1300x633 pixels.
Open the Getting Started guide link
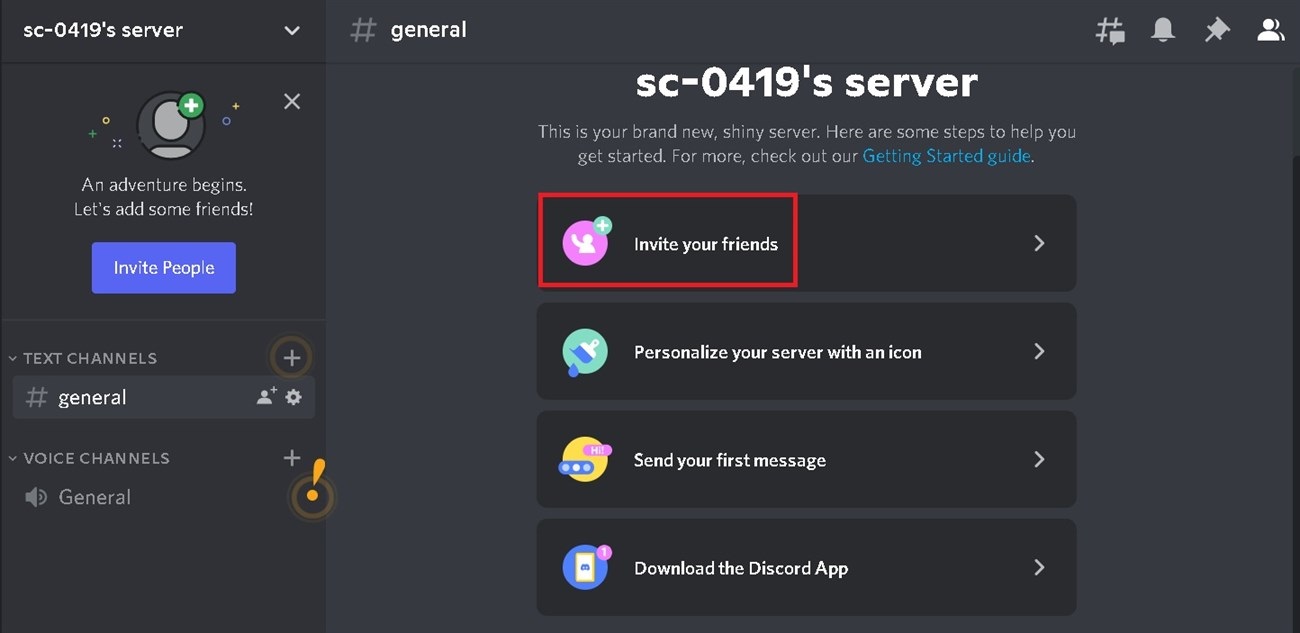tap(944, 156)
